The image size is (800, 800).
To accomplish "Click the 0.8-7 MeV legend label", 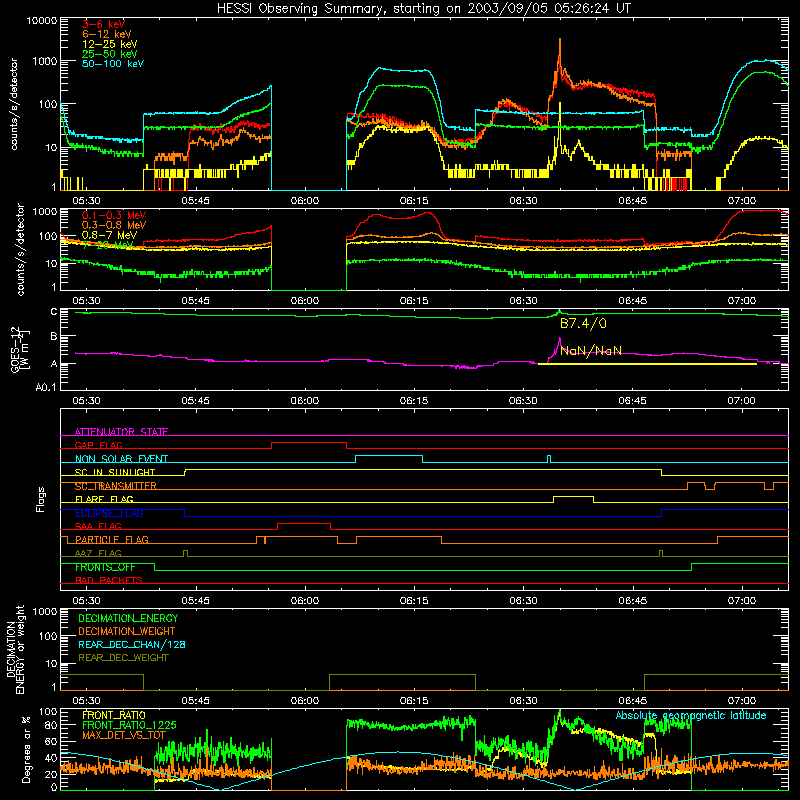I will click(x=109, y=235).
